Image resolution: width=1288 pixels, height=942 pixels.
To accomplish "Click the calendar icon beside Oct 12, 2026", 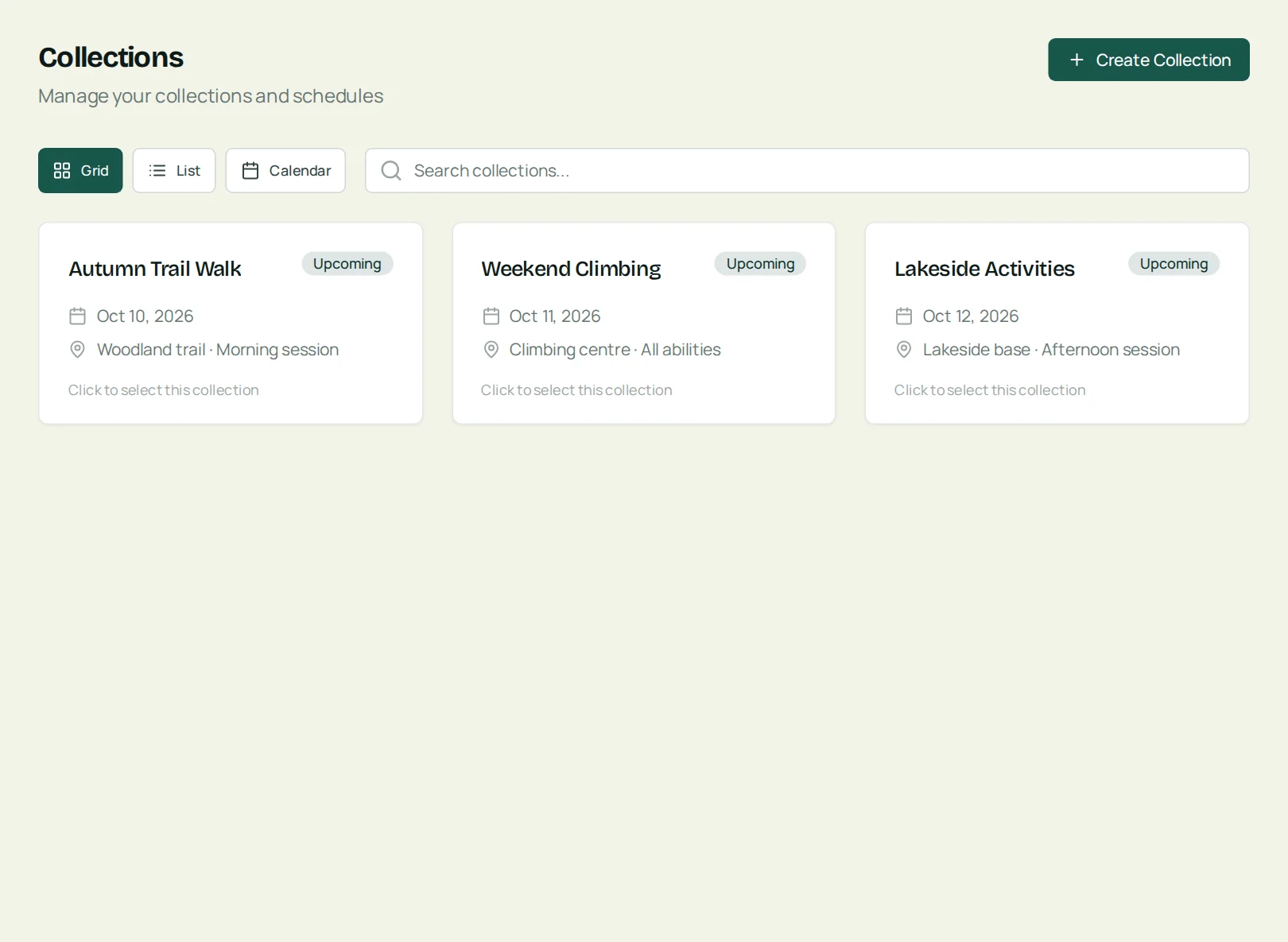I will tap(904, 316).
